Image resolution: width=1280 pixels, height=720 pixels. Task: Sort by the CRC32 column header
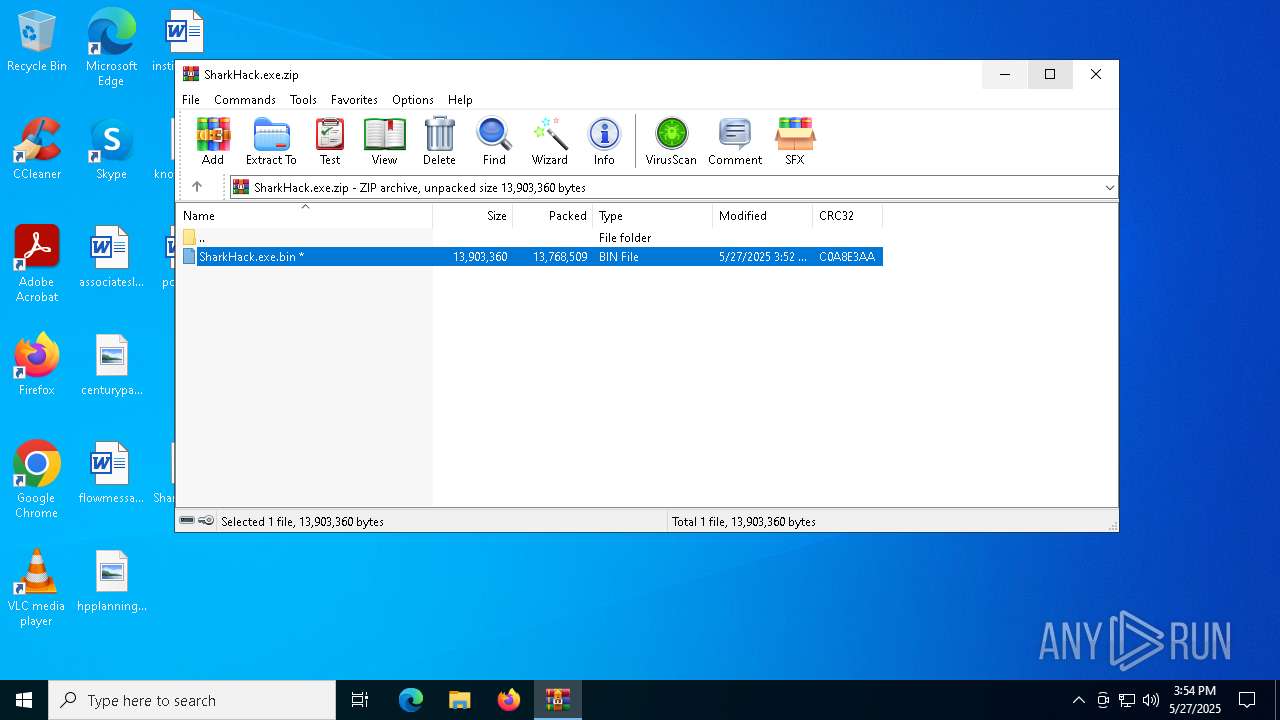[848, 215]
